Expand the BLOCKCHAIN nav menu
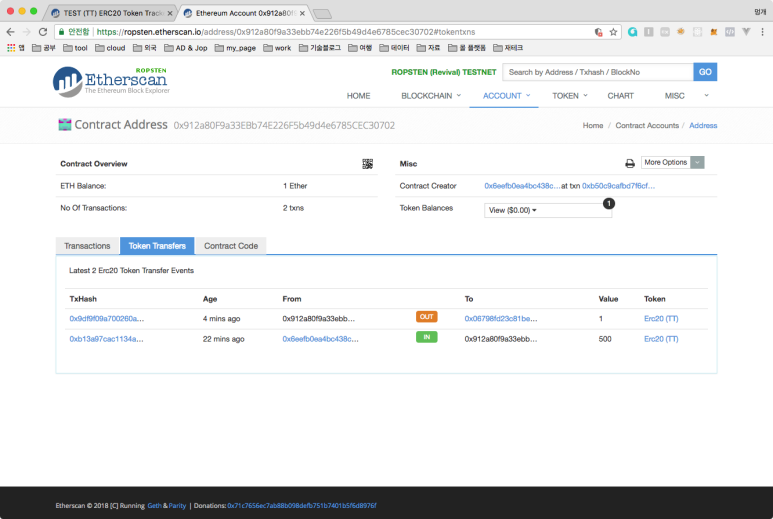773x519 pixels. [x=431, y=96]
